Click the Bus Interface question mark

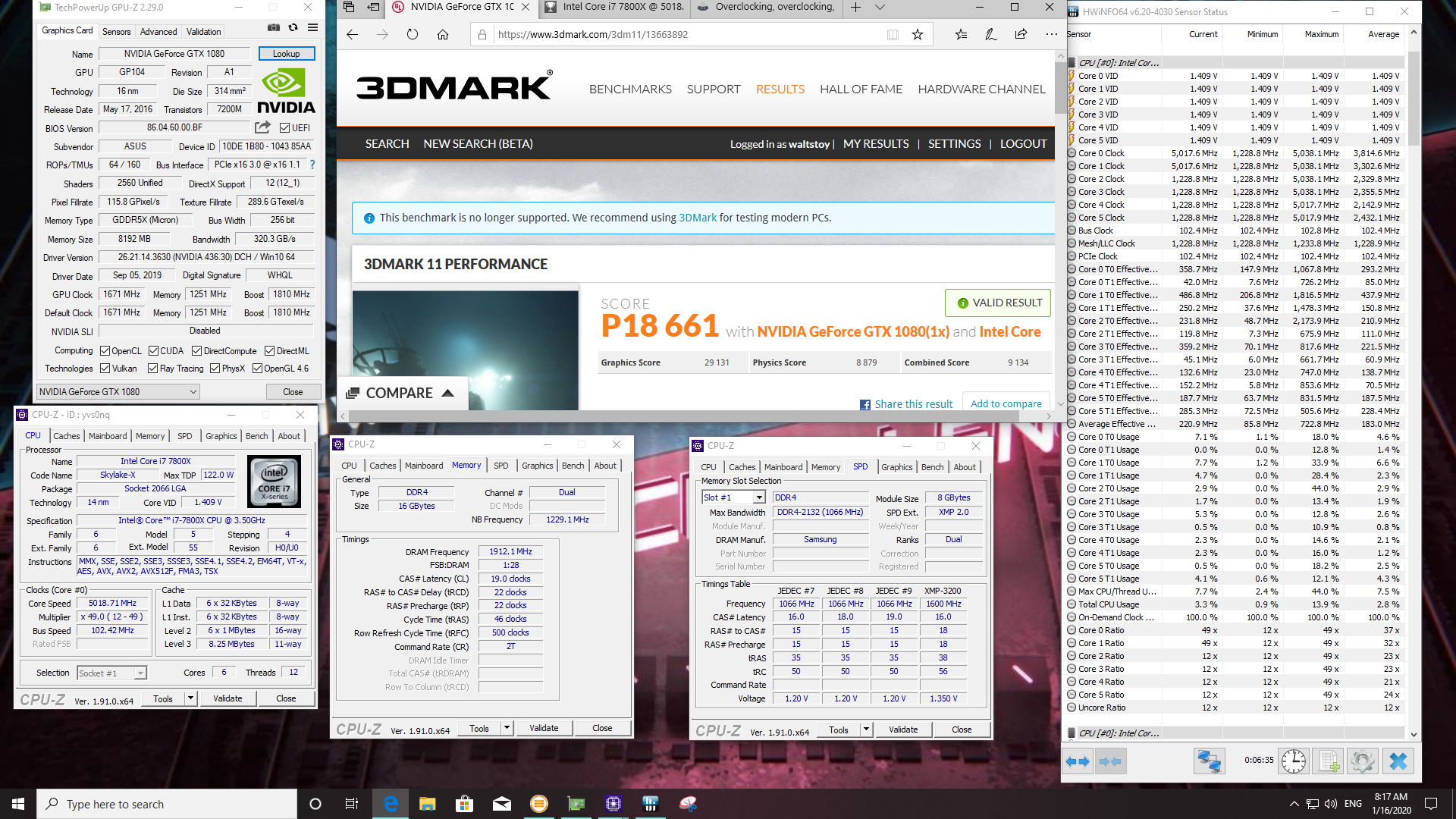(312, 165)
